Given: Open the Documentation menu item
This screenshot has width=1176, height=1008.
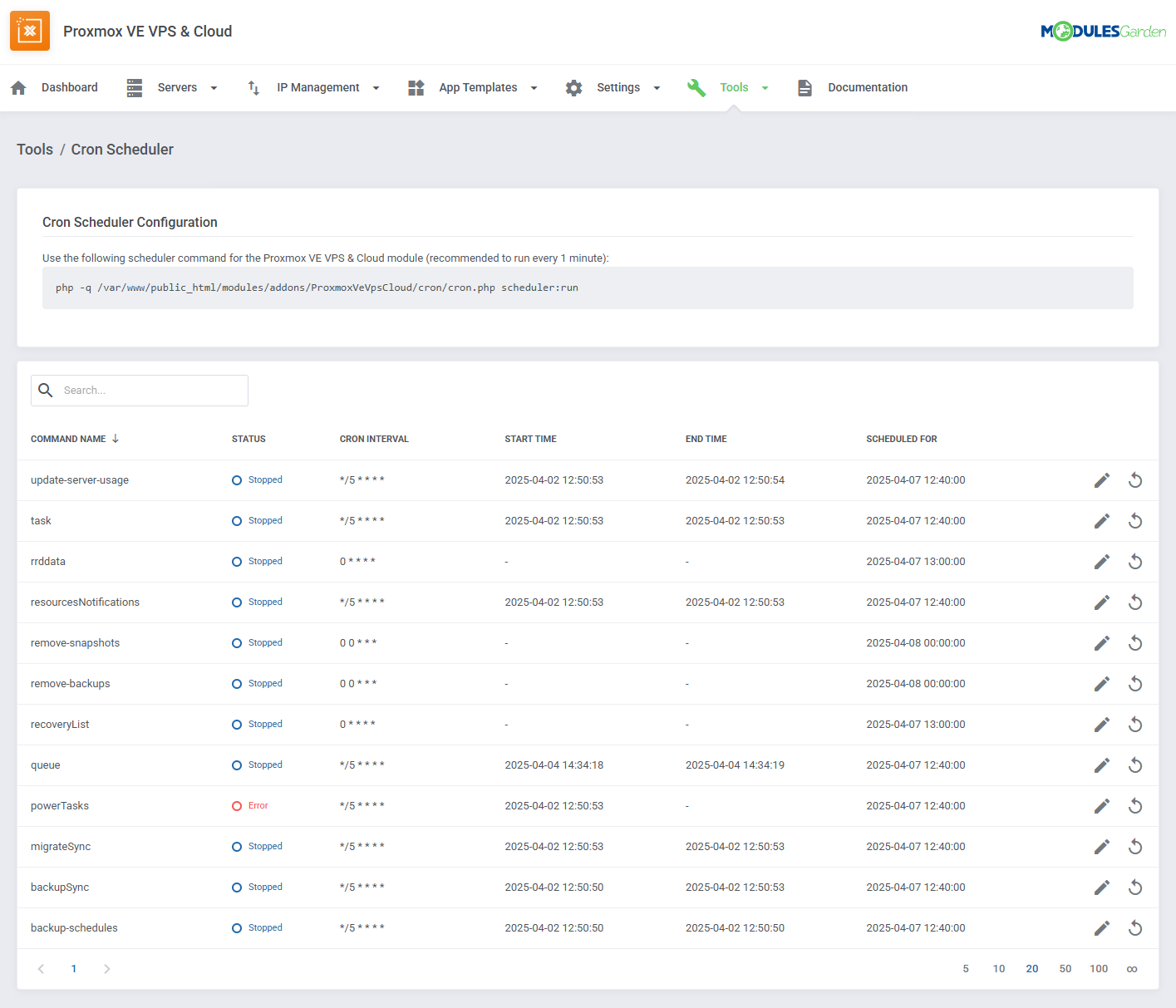Looking at the screenshot, I should [868, 87].
